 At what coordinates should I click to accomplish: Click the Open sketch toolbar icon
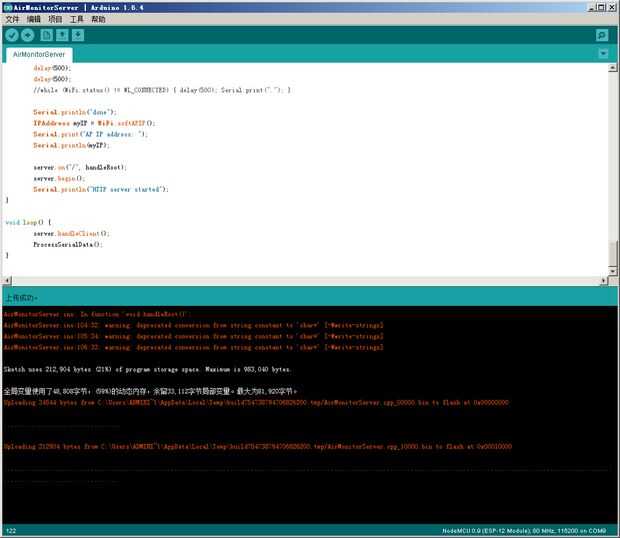pyautogui.click(x=62, y=35)
